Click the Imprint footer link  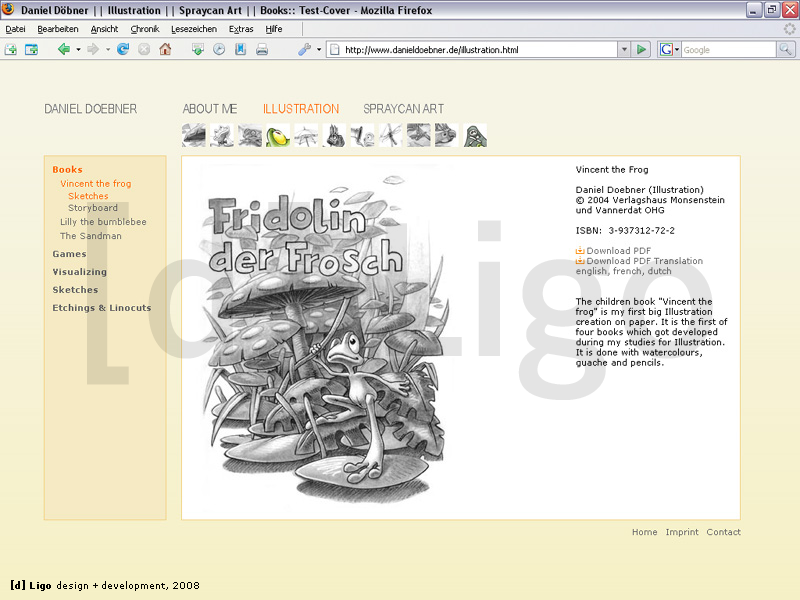pyautogui.click(x=682, y=532)
